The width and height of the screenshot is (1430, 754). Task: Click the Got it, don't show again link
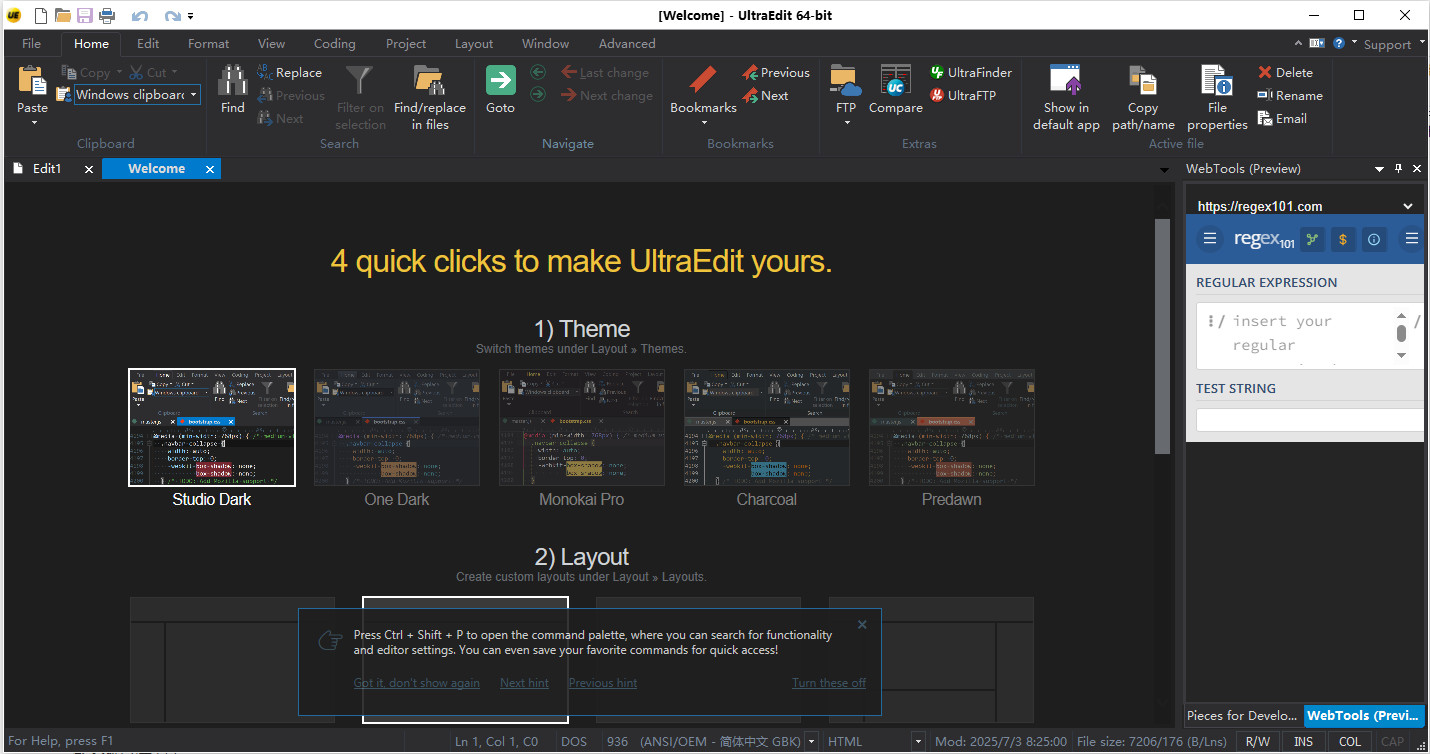(x=416, y=682)
